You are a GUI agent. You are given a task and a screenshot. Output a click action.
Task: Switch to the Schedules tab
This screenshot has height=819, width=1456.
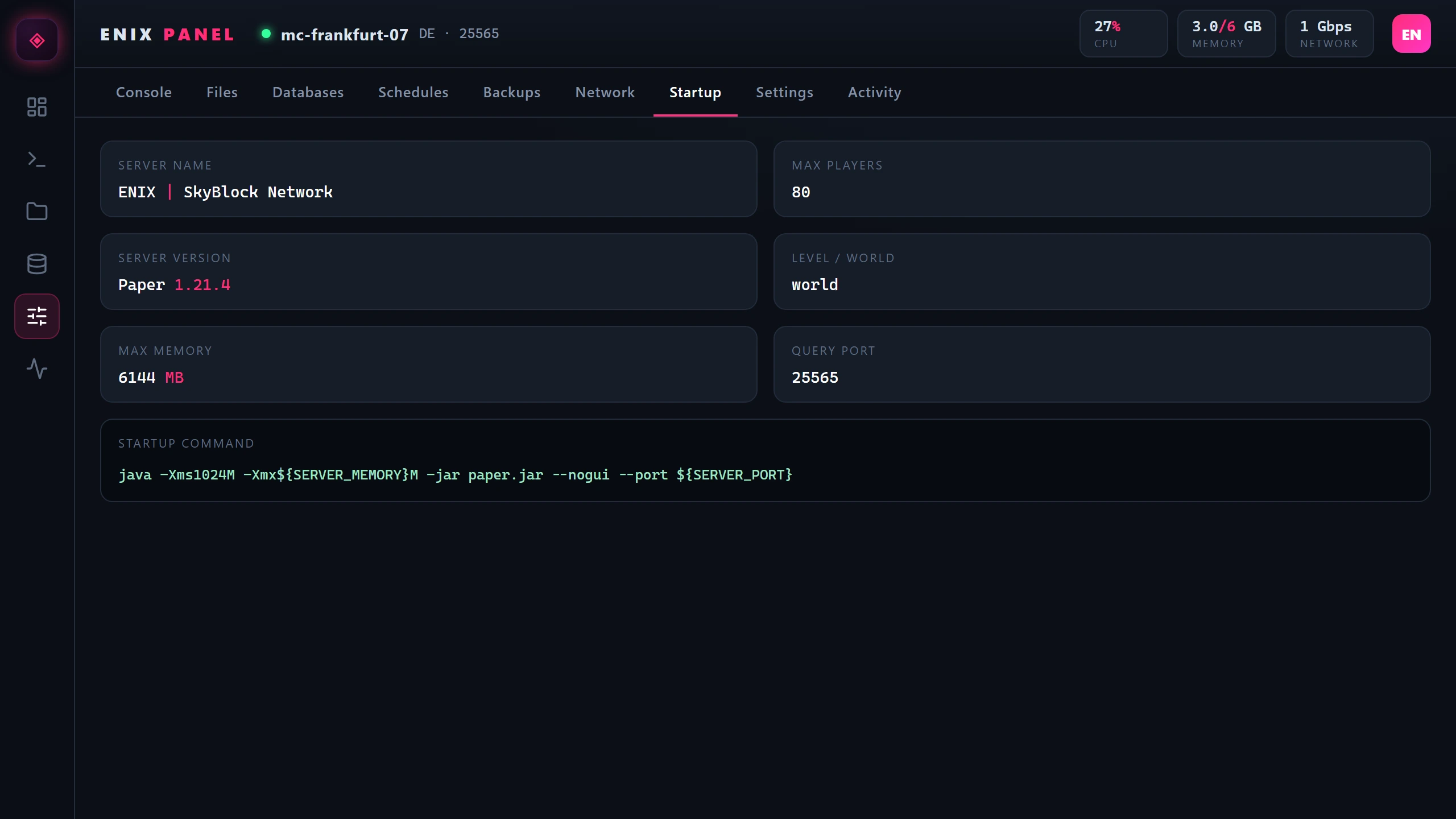coord(413,92)
